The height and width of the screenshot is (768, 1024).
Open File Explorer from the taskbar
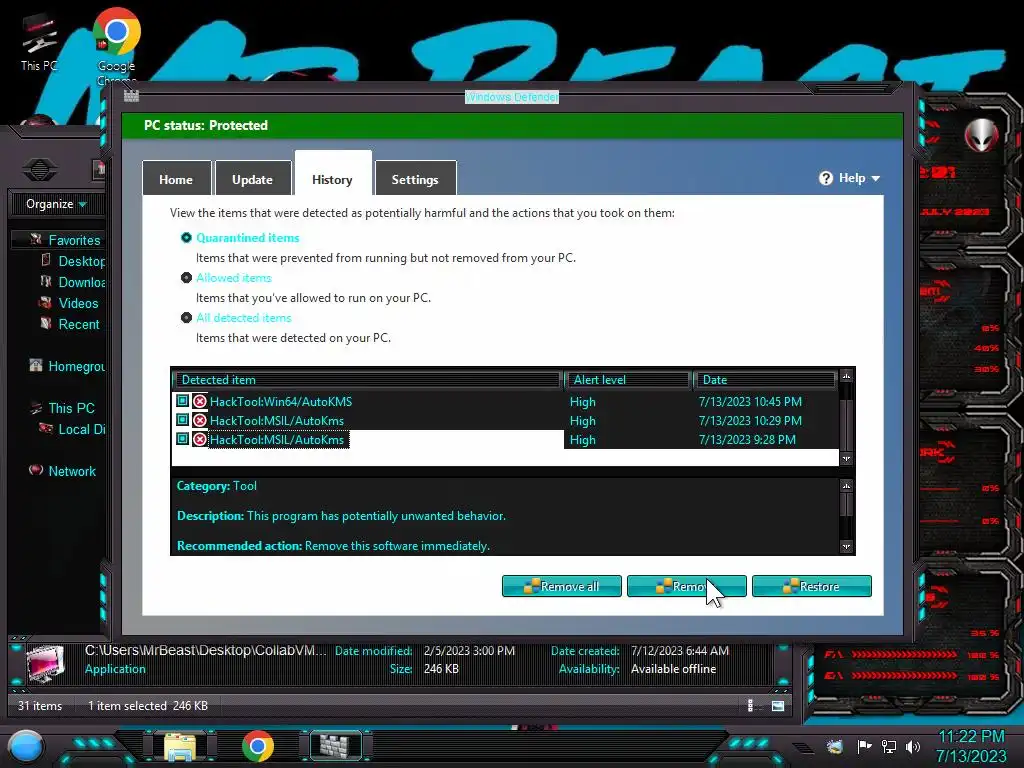pyautogui.click(x=180, y=747)
